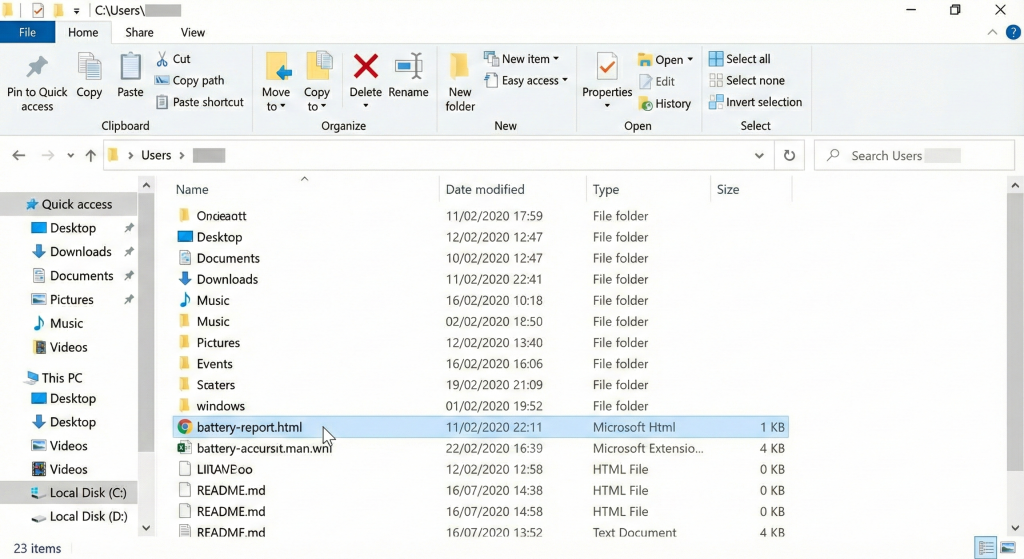Sort files by Date modified column

pyautogui.click(x=485, y=189)
